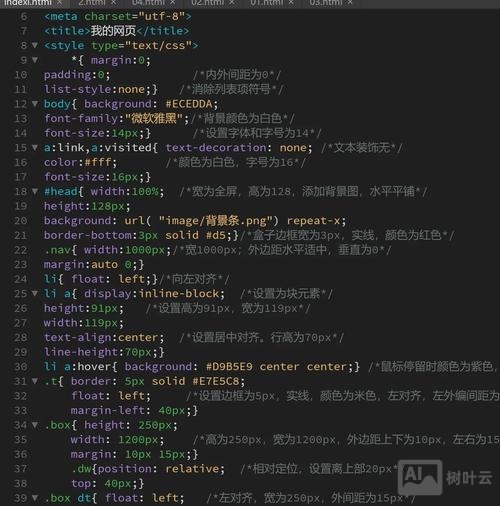This screenshot has height=506, width=500.
Task: Click line number 38 in the gutter
Action: click(21, 483)
